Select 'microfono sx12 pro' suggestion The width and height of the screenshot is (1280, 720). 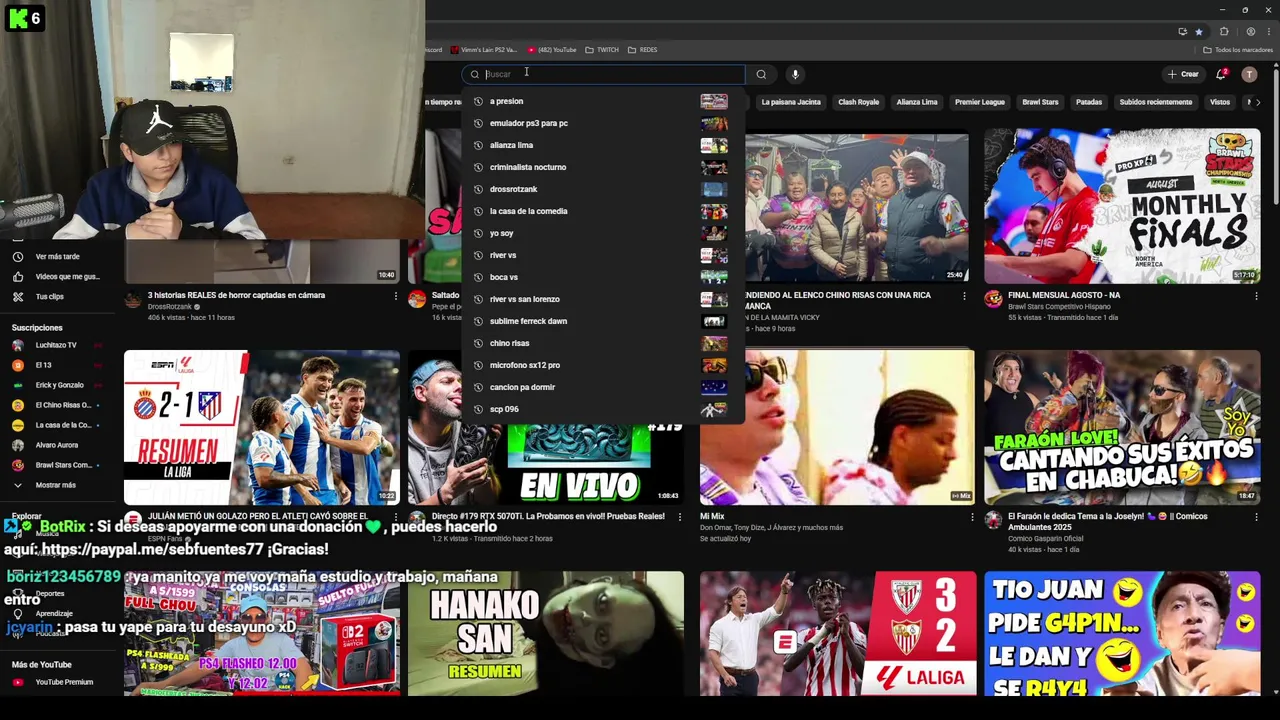603,365
